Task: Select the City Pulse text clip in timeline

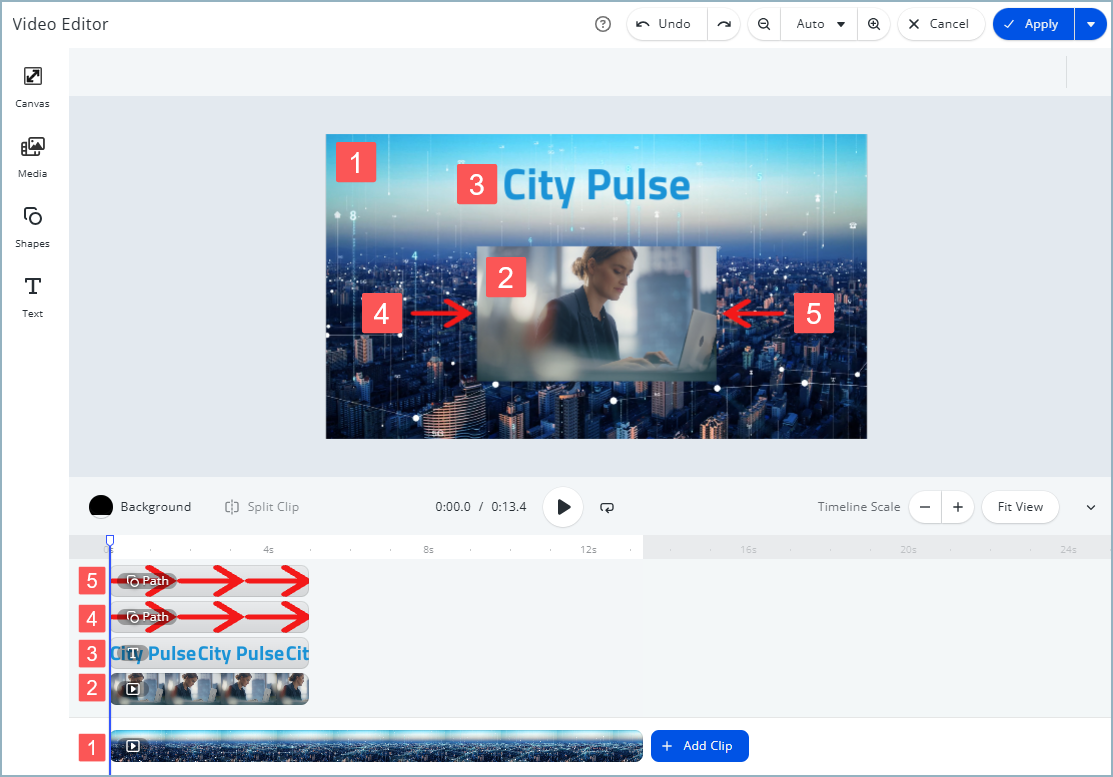Action: pos(210,654)
